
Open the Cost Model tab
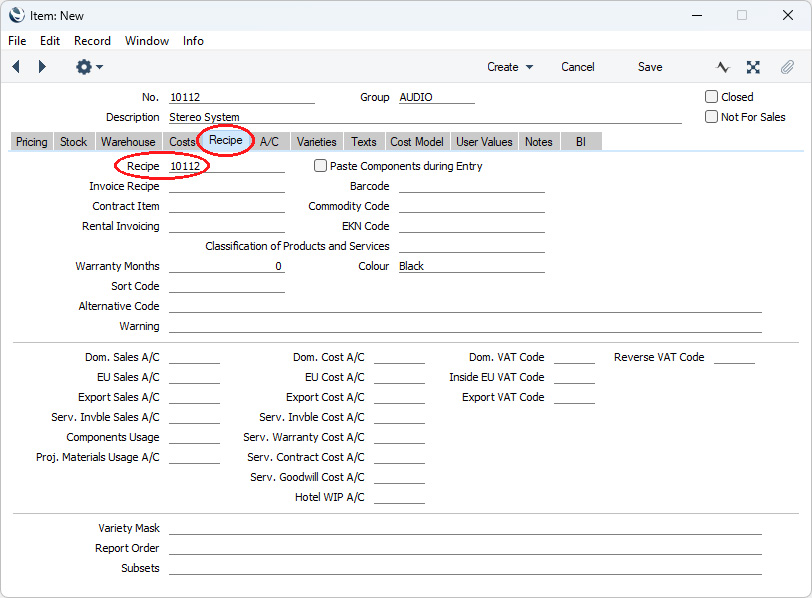417,142
